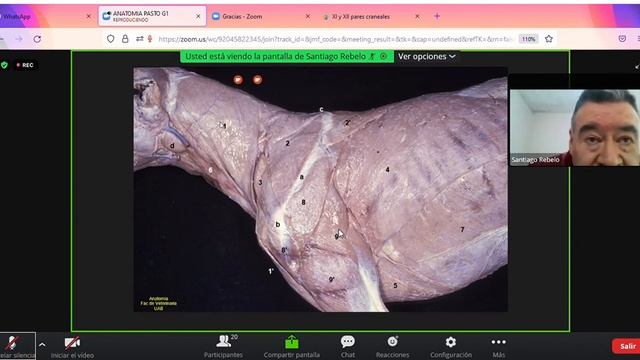The image size is (640, 360).
Task: Click the second orange annotation marker
Action: (257, 80)
